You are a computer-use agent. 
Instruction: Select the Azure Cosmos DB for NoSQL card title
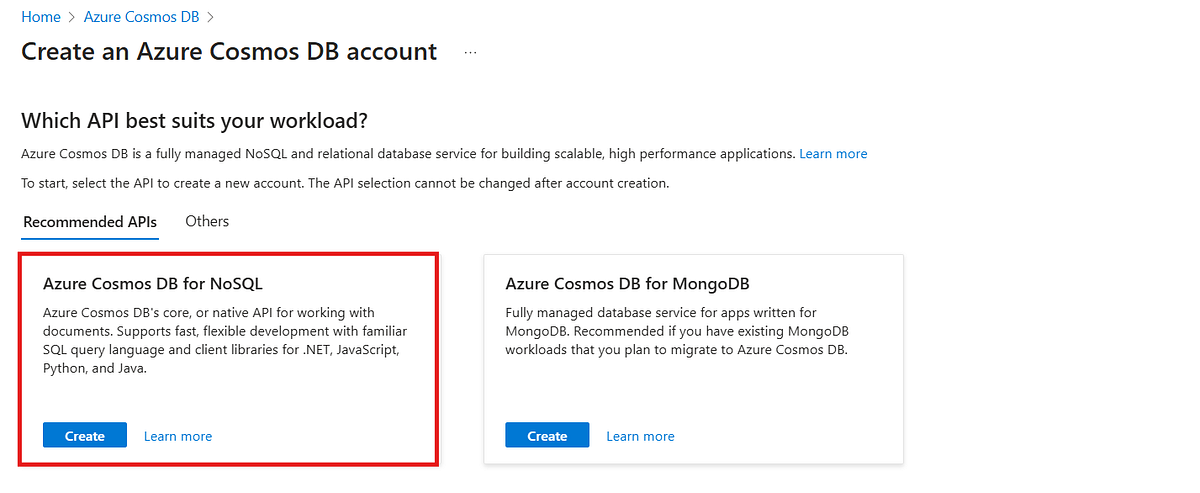point(153,283)
